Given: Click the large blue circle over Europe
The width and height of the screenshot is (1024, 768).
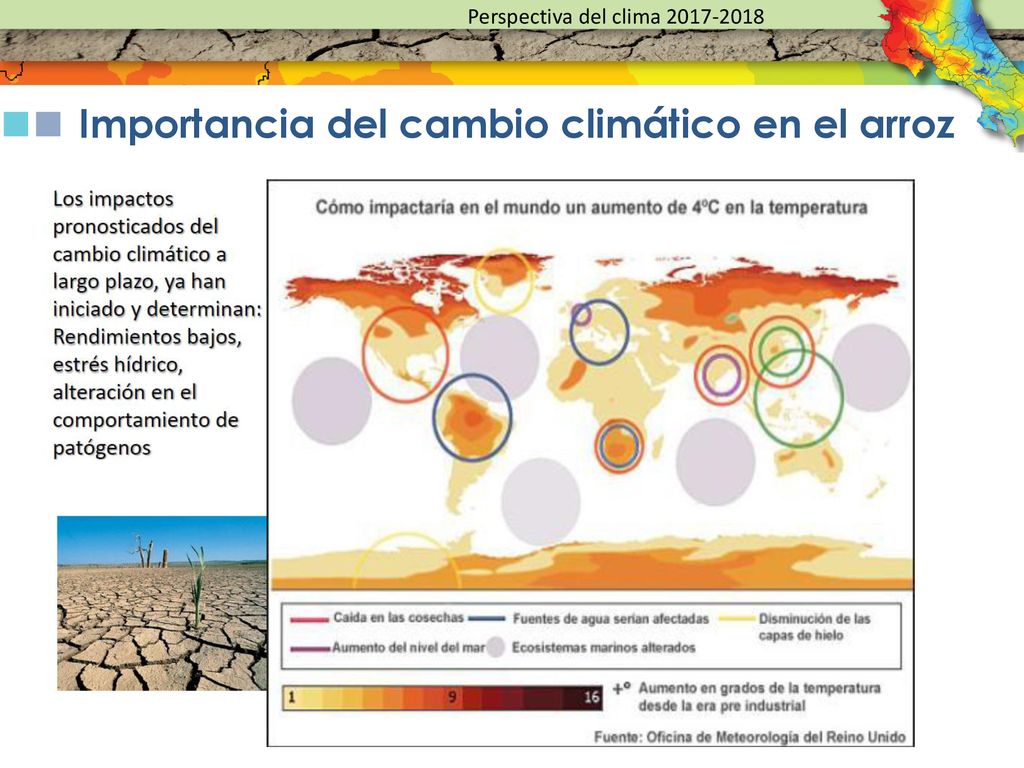Looking at the screenshot, I should point(599,331).
